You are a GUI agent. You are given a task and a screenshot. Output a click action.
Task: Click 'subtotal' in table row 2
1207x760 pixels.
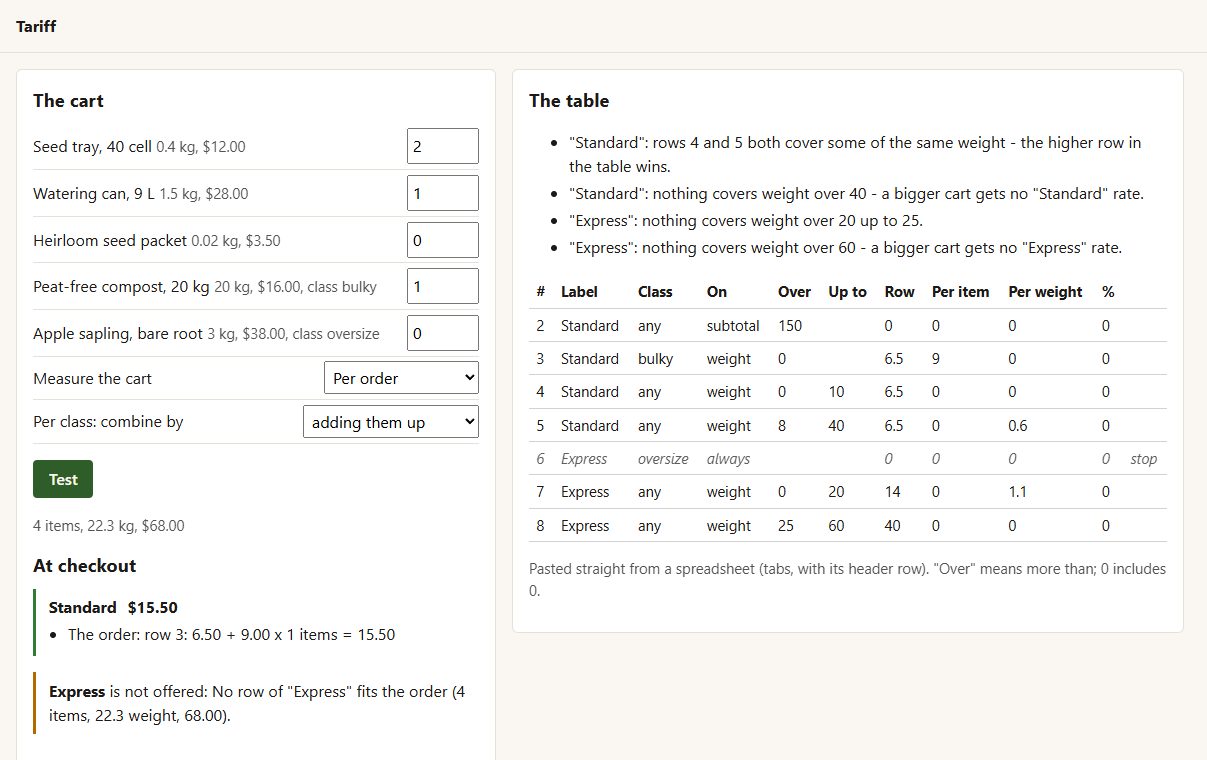coord(733,325)
